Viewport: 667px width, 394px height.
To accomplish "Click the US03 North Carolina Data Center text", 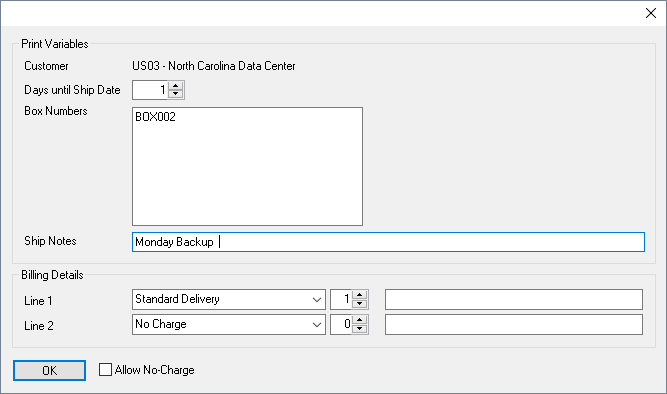I will point(214,66).
